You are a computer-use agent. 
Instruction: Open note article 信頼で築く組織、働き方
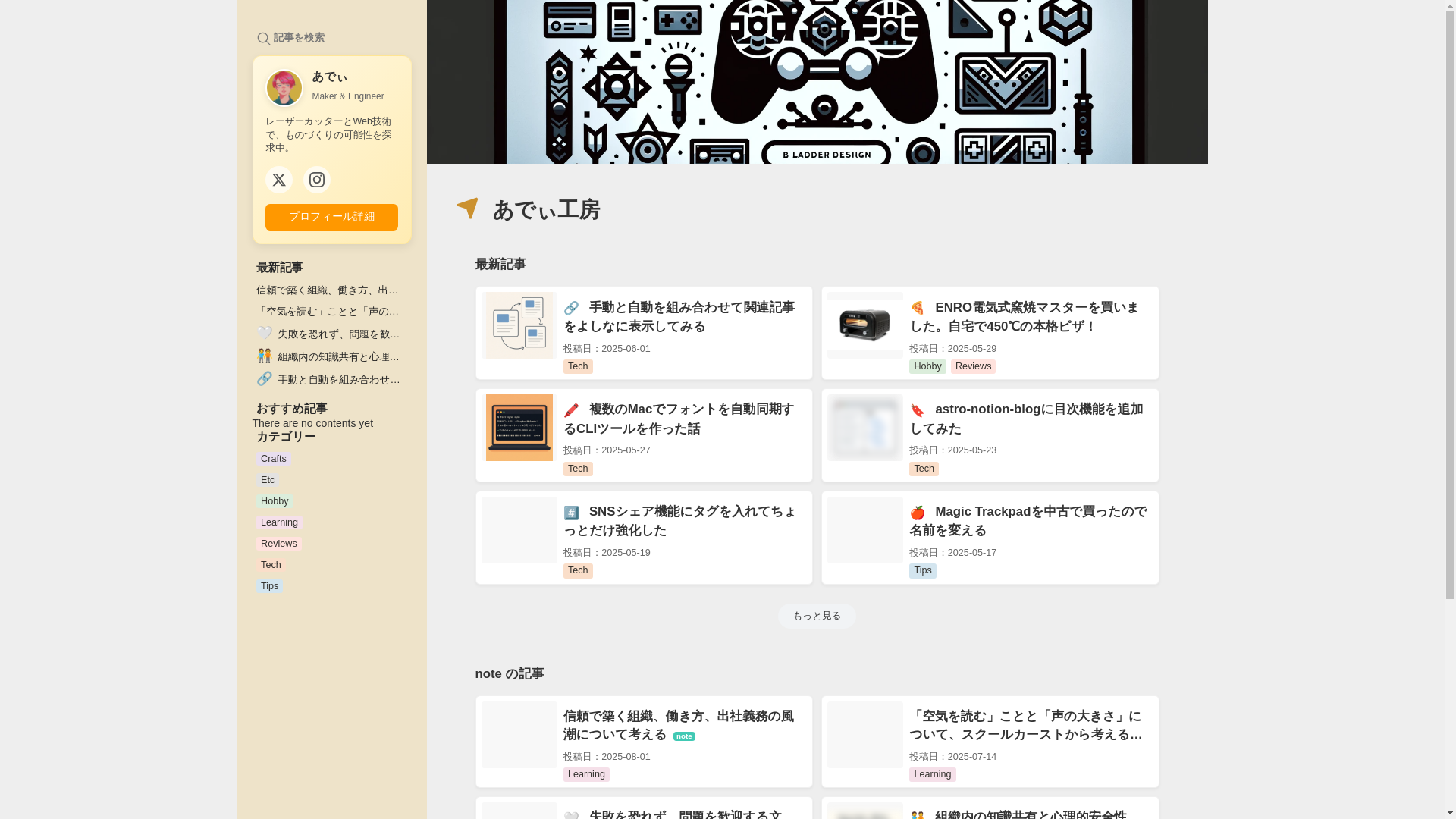[679, 726]
